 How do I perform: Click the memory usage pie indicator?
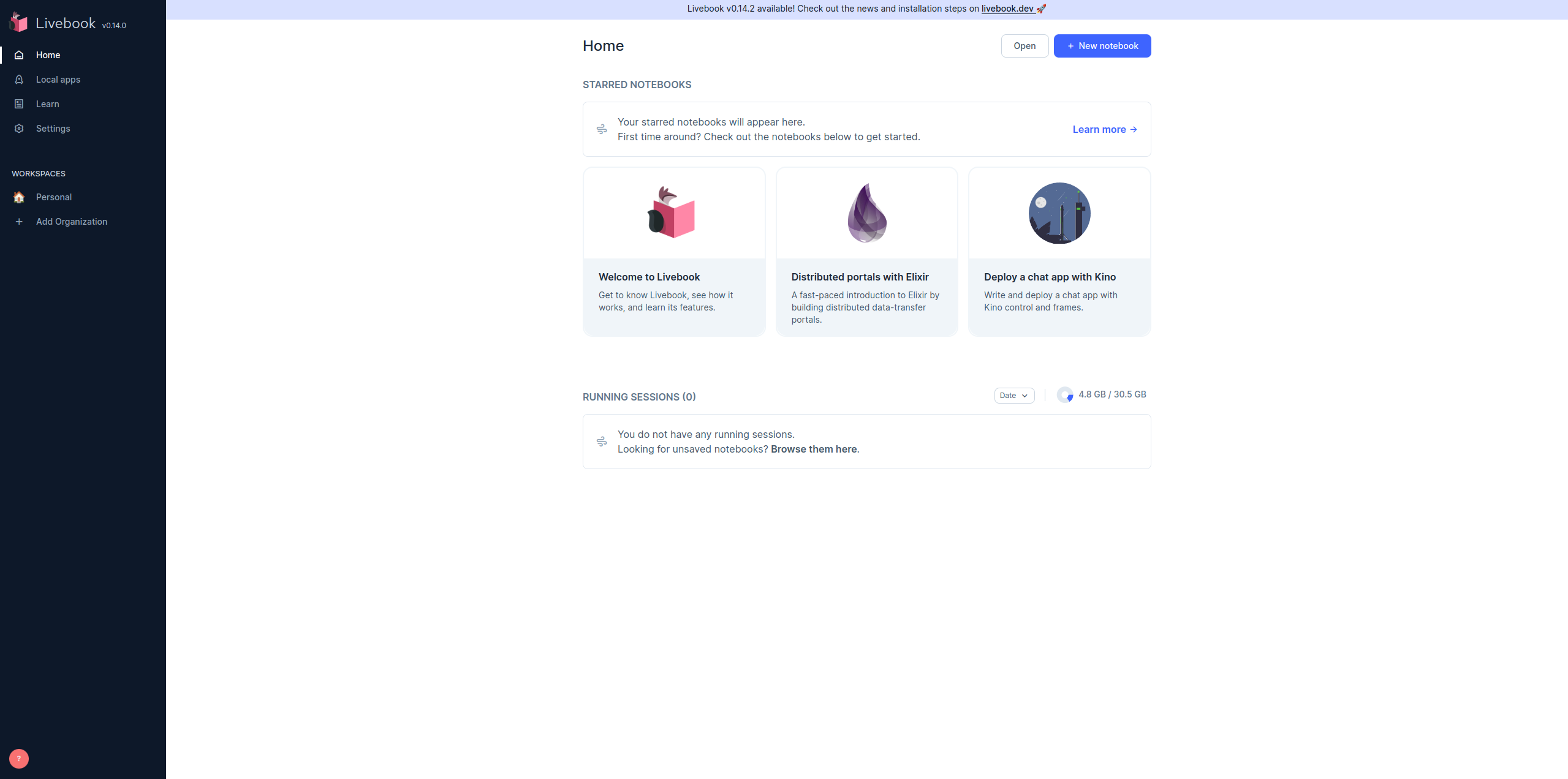[x=1065, y=395]
